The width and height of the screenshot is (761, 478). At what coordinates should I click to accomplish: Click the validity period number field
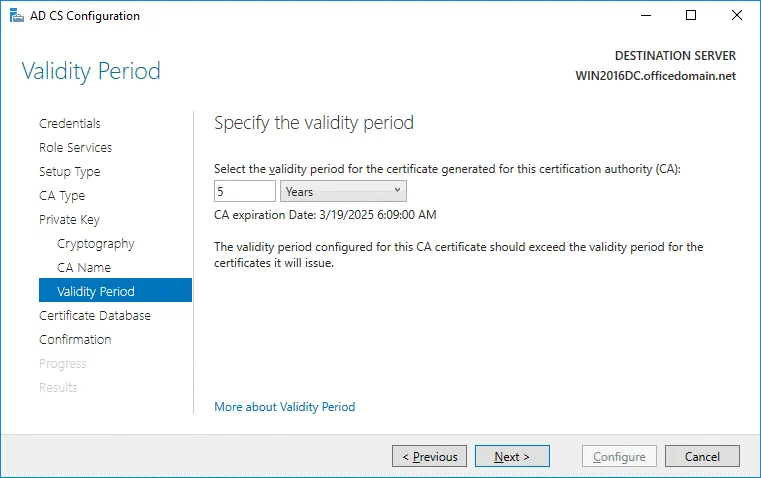tap(244, 191)
